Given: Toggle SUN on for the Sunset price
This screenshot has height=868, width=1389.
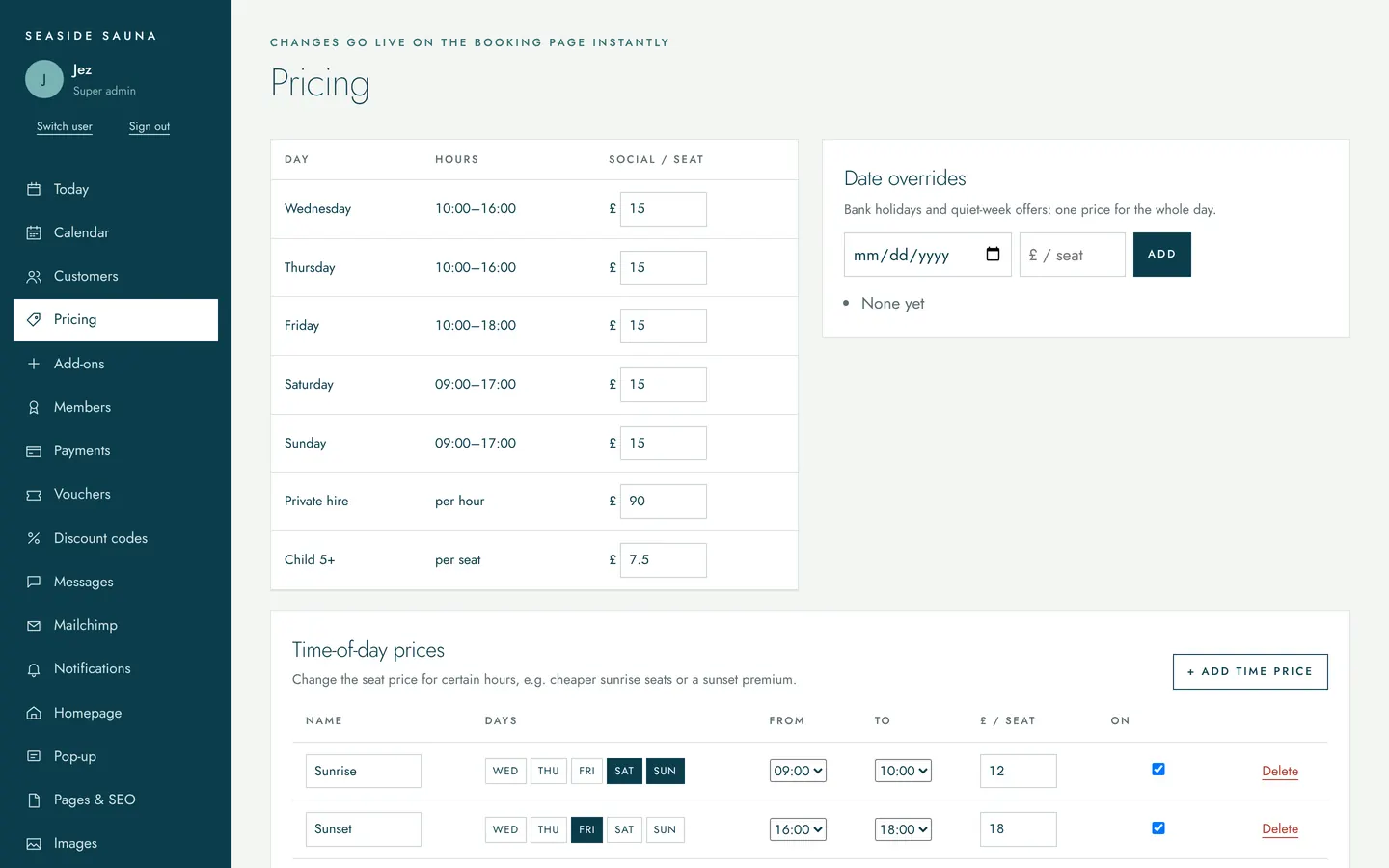Looking at the screenshot, I should pyautogui.click(x=665, y=829).
